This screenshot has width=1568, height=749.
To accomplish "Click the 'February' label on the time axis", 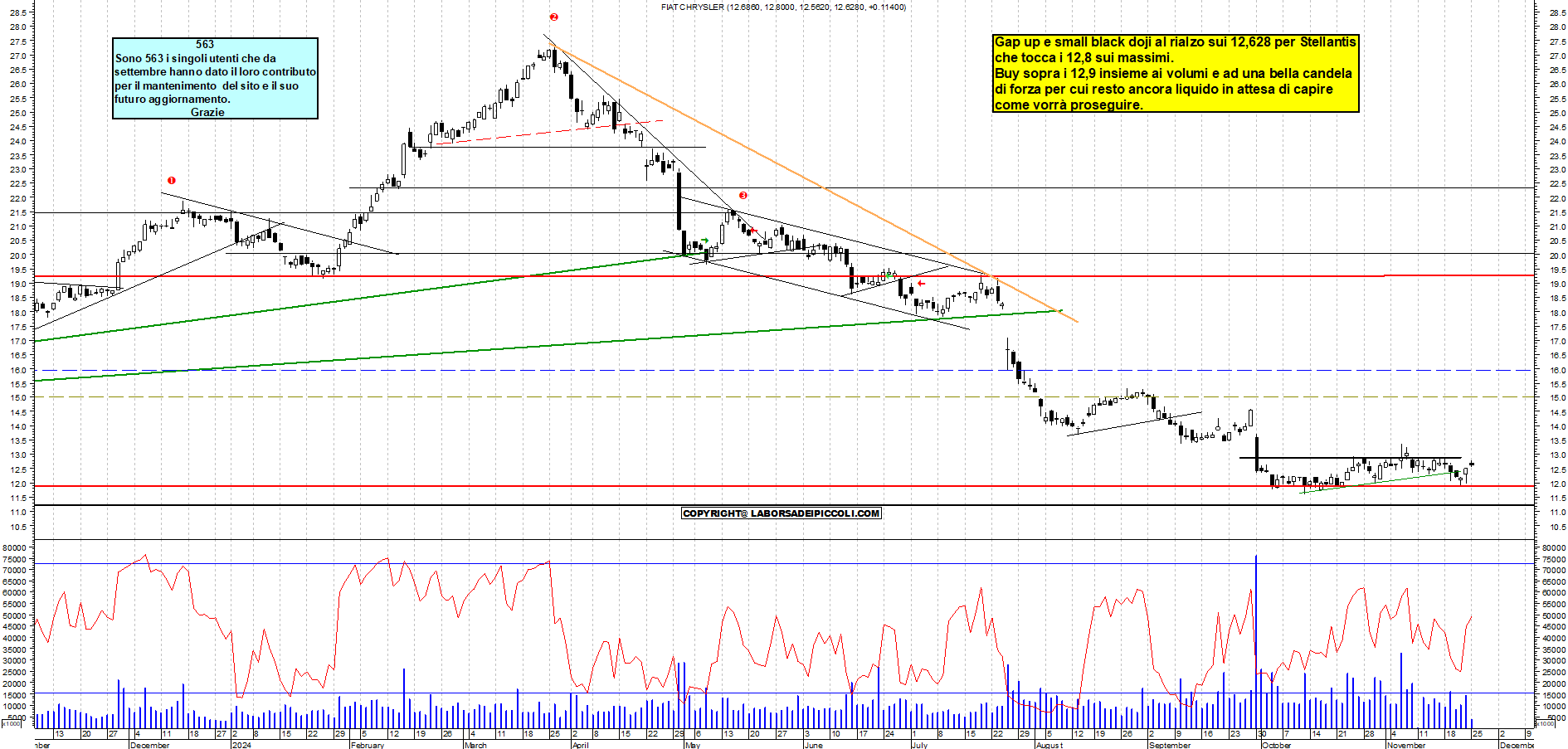I will (368, 745).
